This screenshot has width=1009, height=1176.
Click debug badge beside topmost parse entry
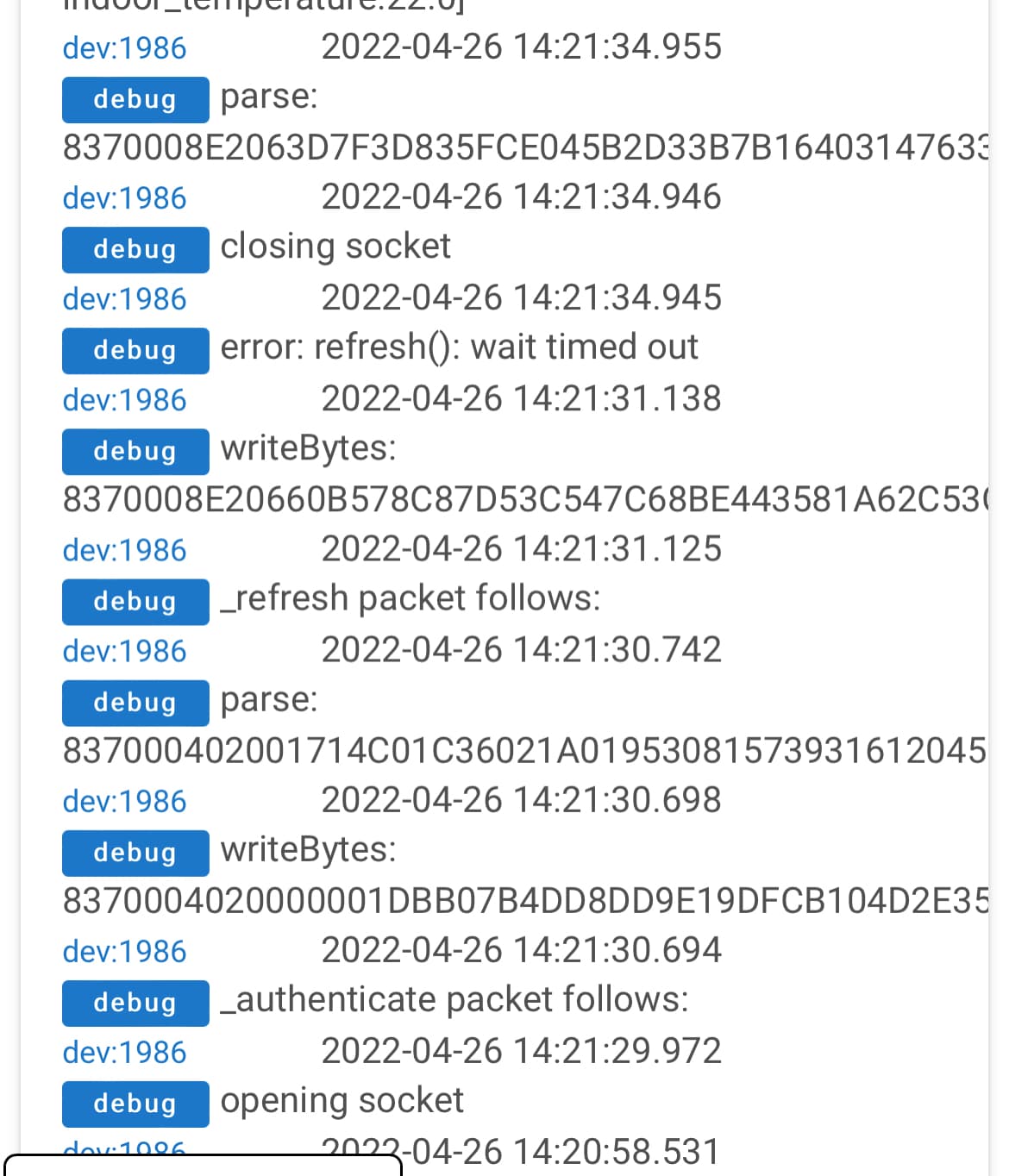tap(135, 99)
